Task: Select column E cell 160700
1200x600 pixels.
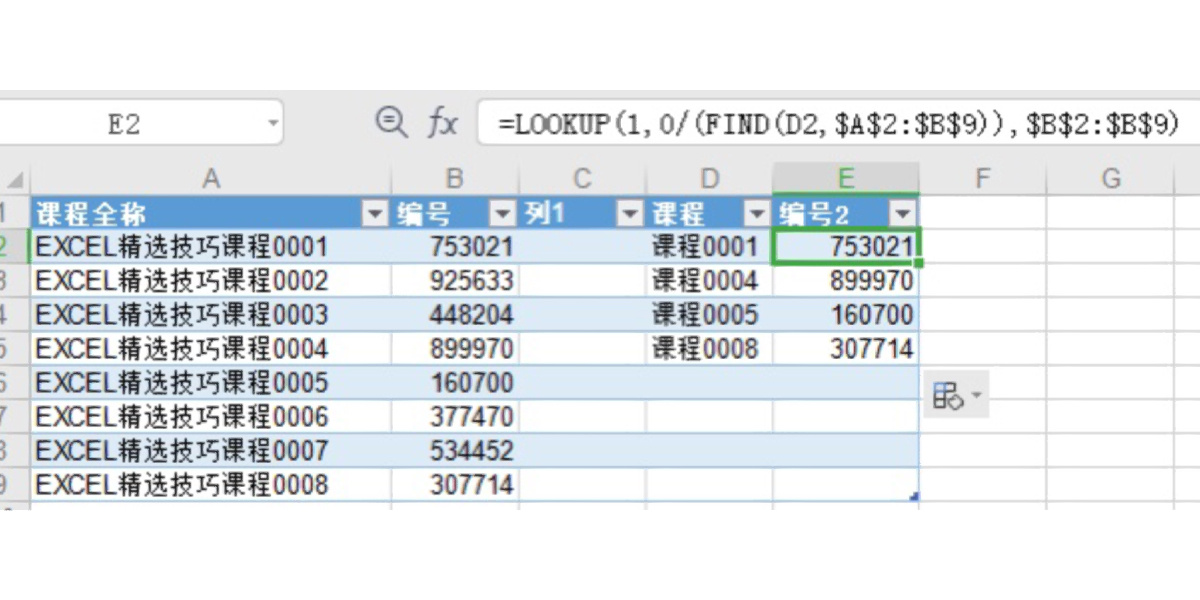Action: tap(846, 314)
